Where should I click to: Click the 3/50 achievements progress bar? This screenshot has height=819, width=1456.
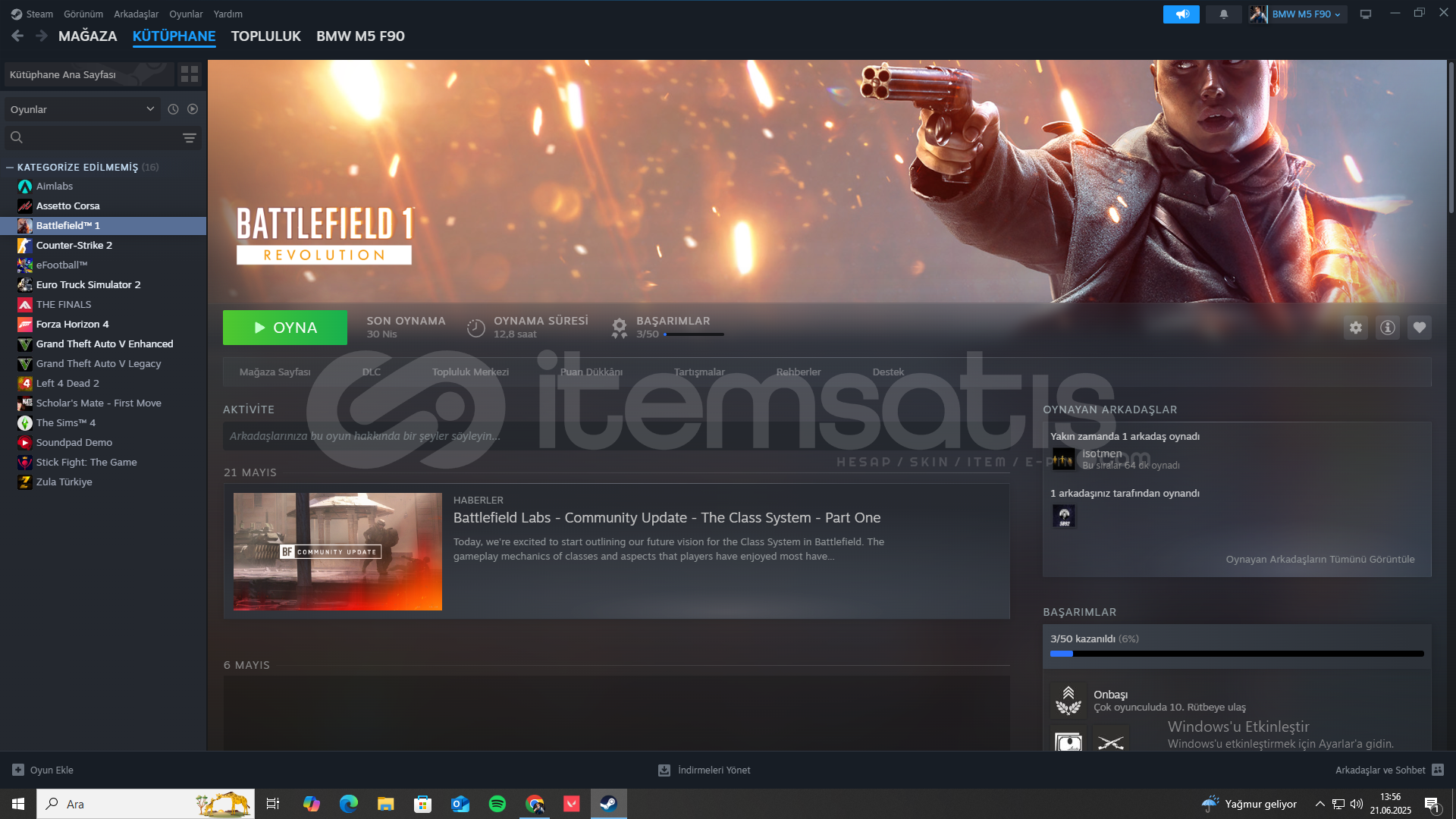[1237, 654]
